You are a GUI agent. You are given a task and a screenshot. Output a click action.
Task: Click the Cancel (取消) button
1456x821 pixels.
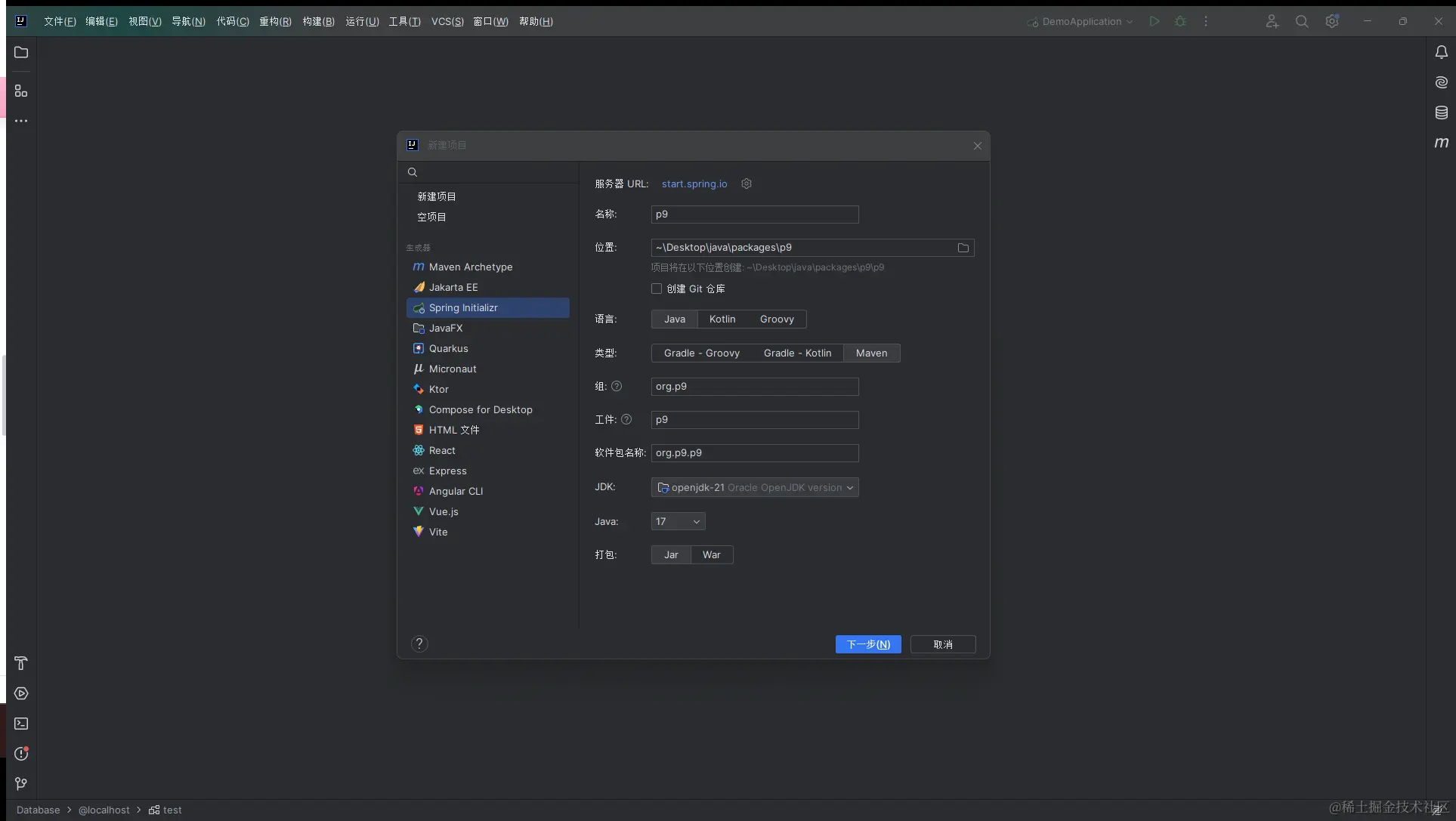point(943,644)
